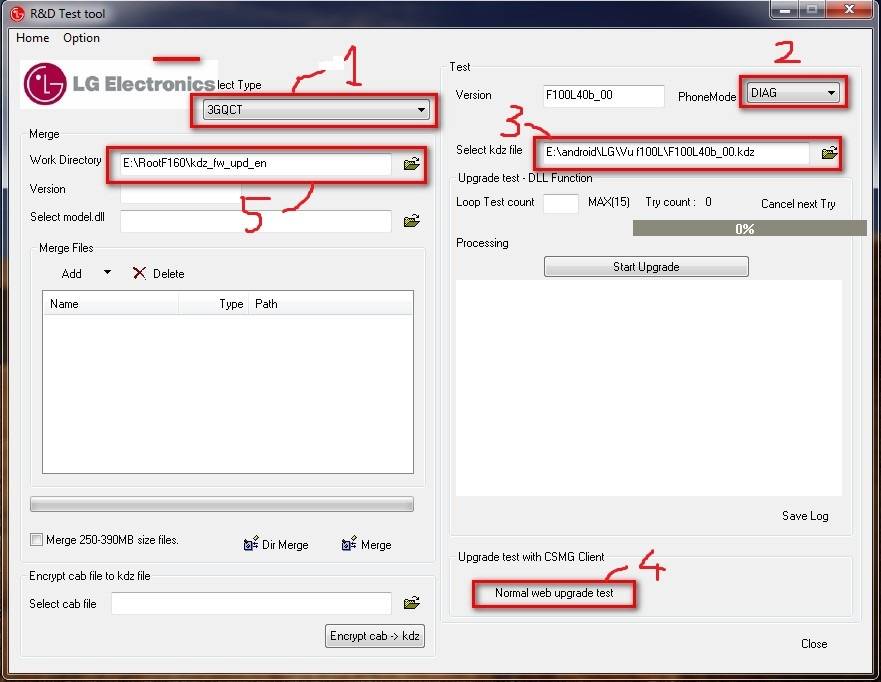881x682 pixels.
Task: Click the Type column header
Action: [214, 304]
